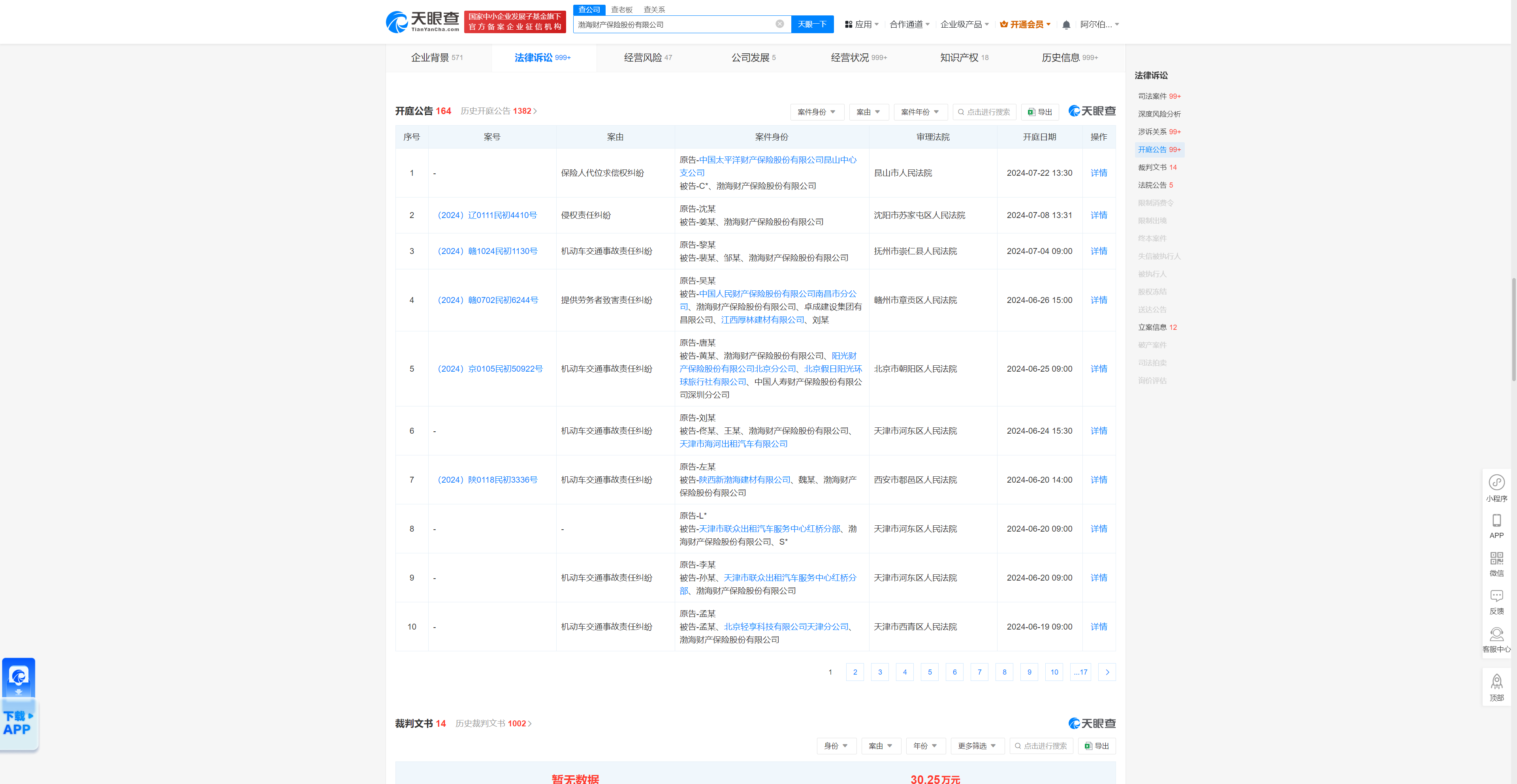The image size is (1517, 784).
Task: Switch to the 经营状况 tab
Action: 858,58
